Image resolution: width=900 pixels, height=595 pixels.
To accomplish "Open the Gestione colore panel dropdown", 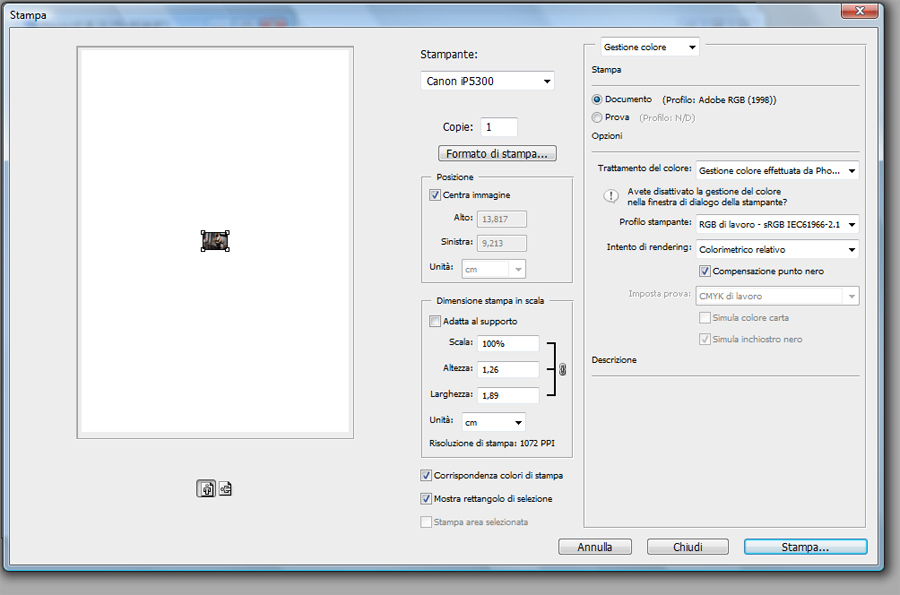I will 649,47.
